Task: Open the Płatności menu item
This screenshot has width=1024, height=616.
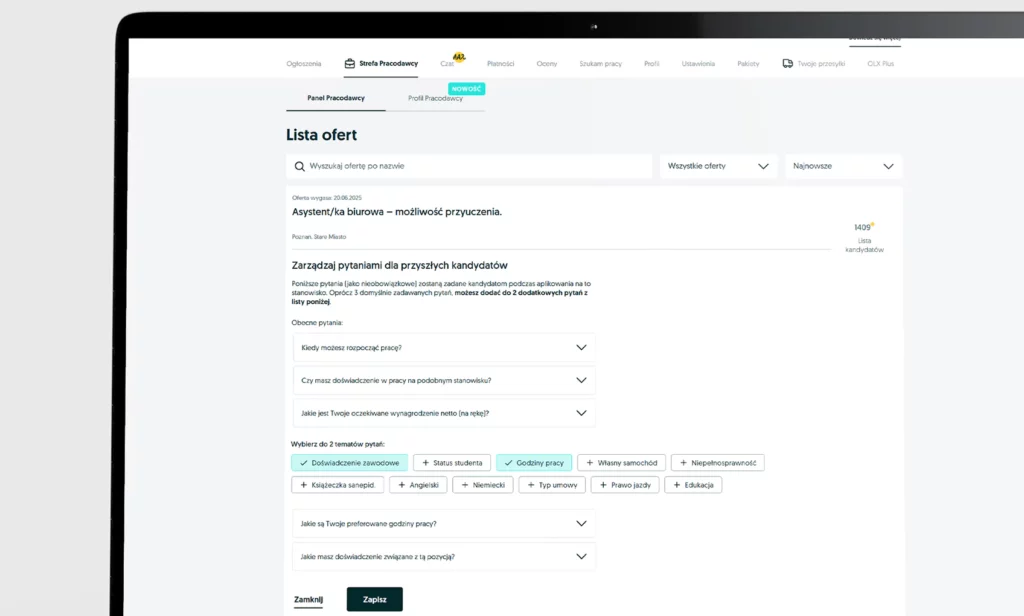Action: [500, 63]
